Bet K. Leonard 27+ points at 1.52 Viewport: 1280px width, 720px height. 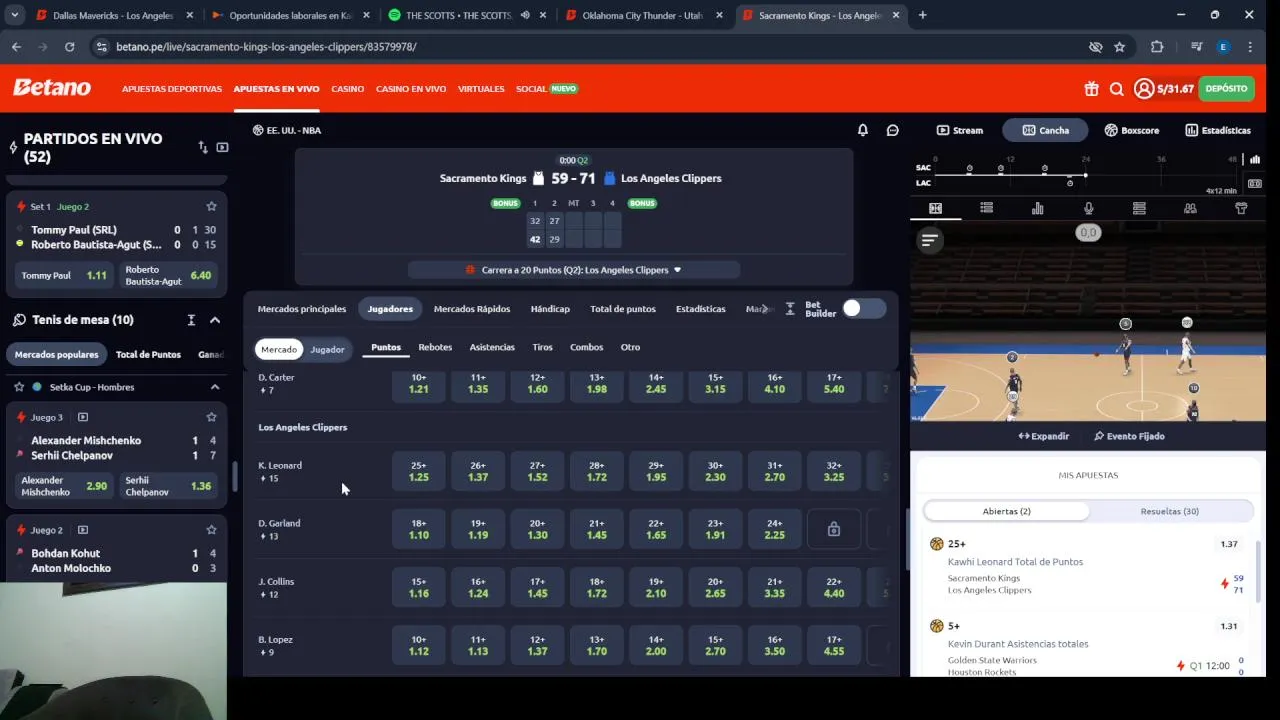[537, 472]
